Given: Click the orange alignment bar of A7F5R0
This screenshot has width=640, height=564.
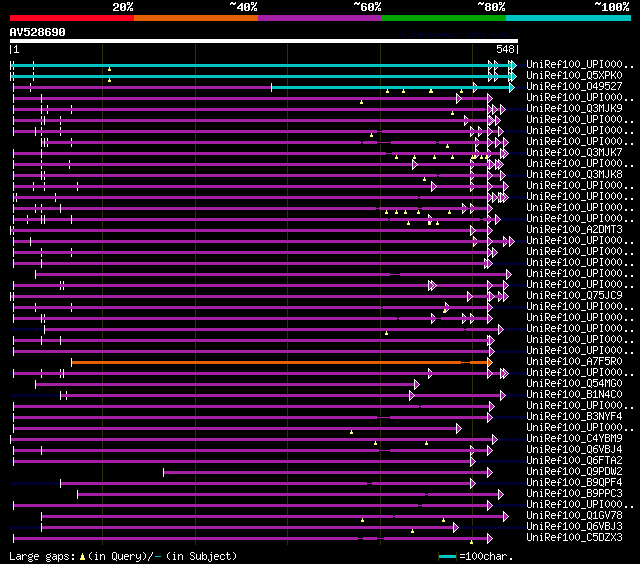Looking at the screenshot, I should 282,362.
